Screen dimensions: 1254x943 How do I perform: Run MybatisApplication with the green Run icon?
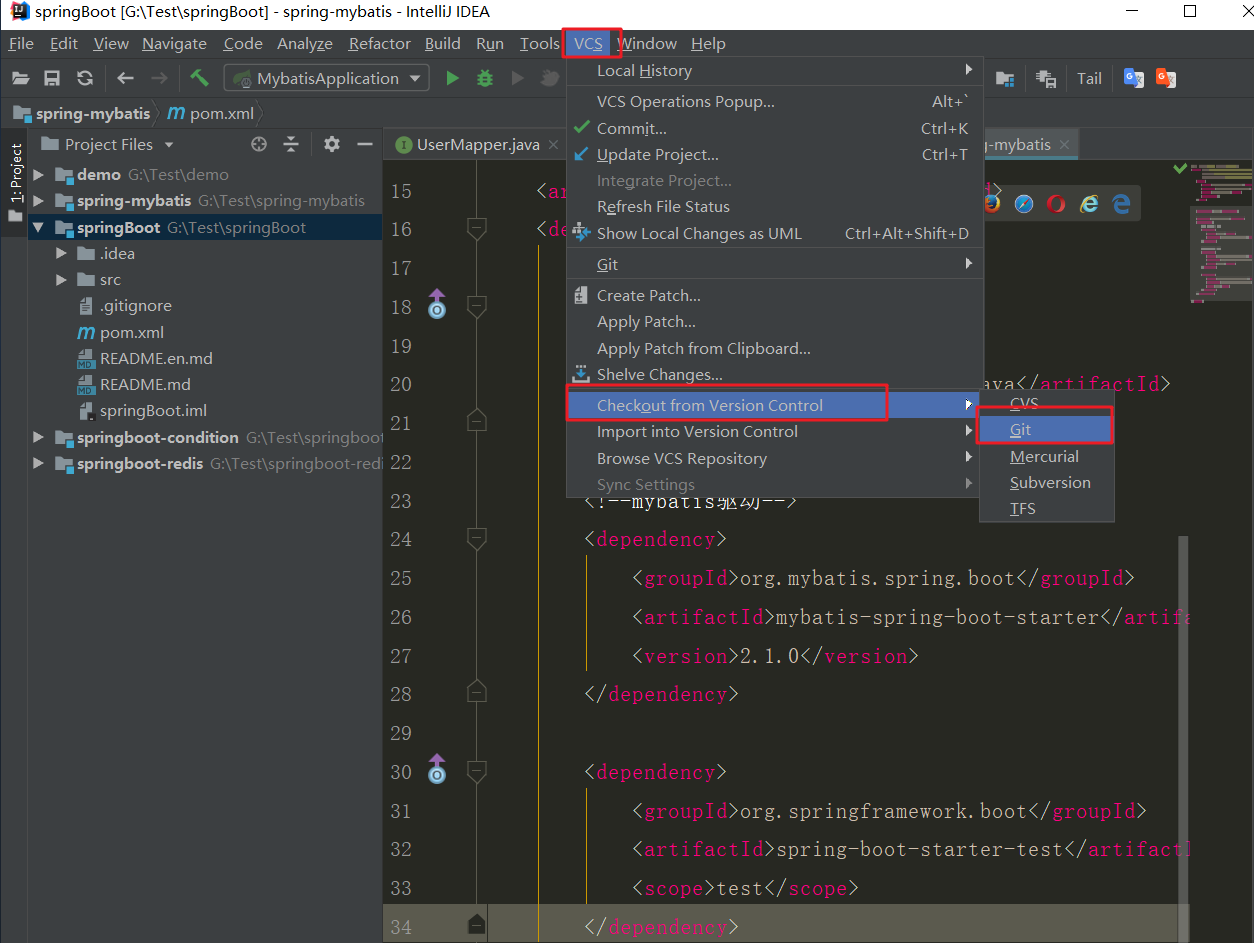point(452,77)
